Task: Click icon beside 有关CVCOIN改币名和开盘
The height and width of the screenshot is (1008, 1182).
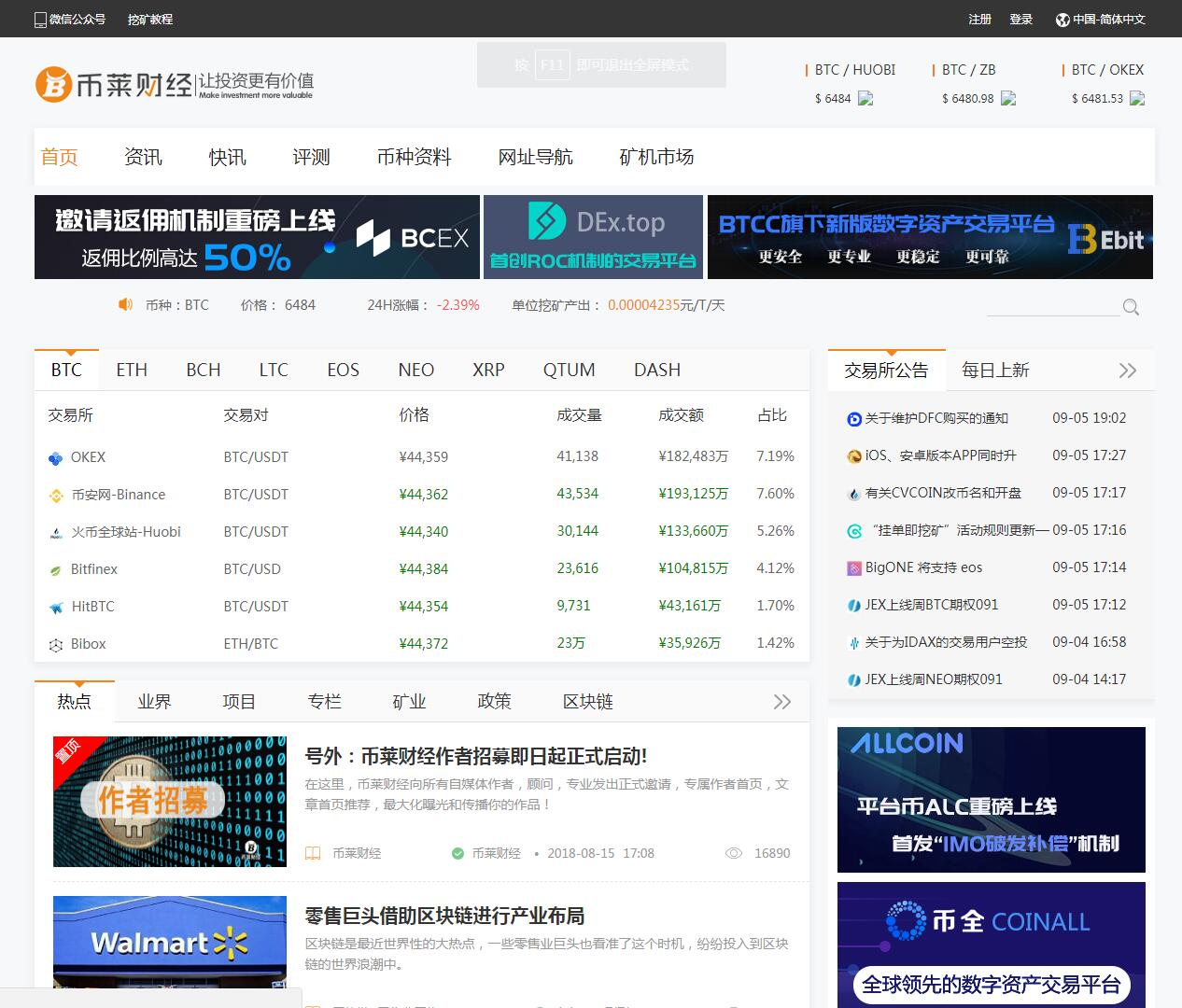Action: coord(853,494)
